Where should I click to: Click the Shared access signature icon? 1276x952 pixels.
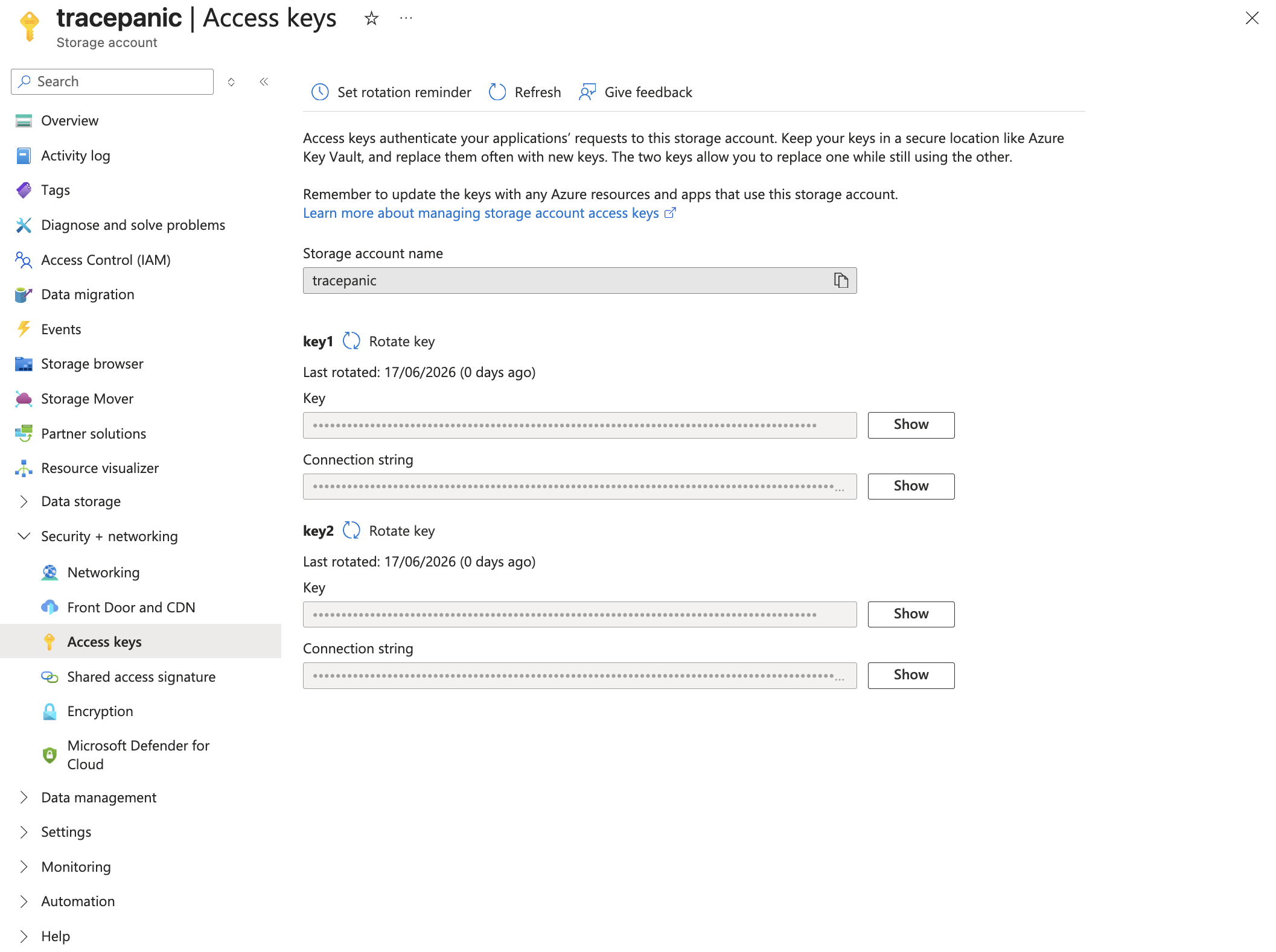[x=49, y=677]
